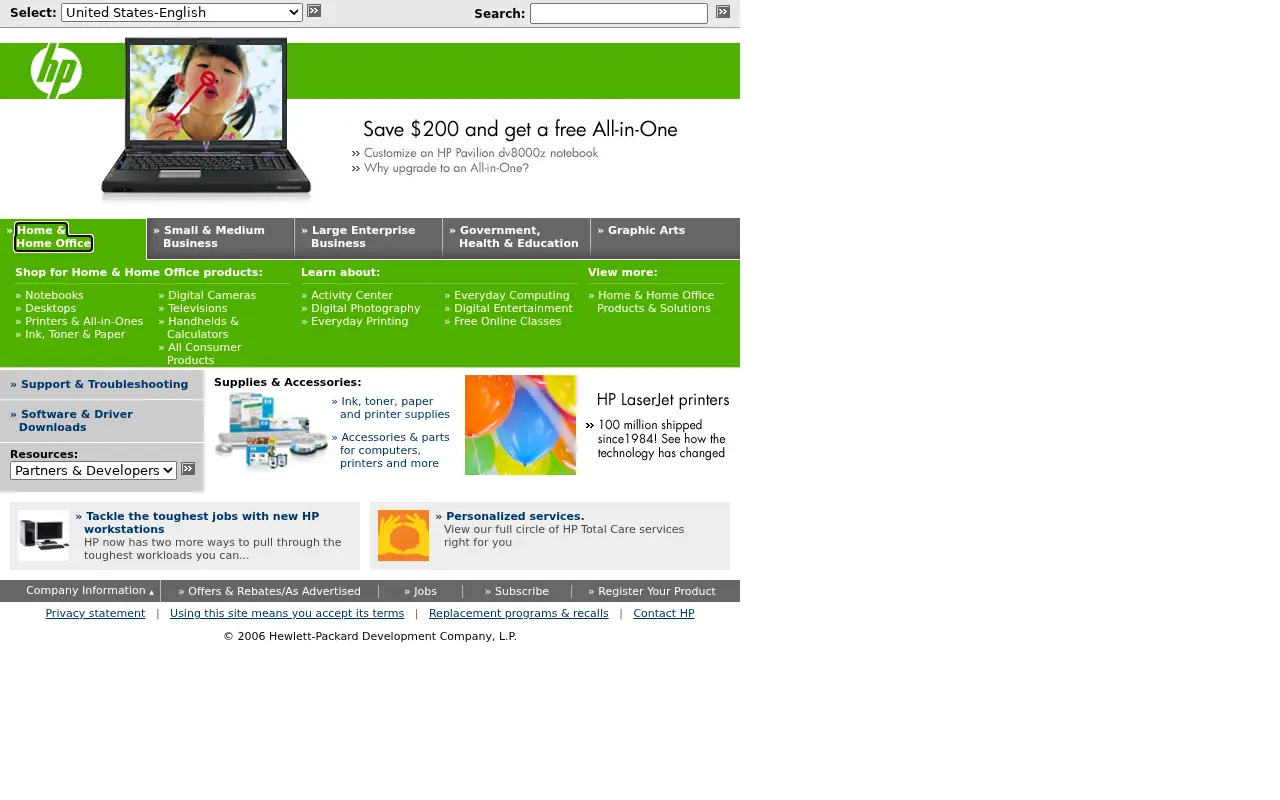The width and height of the screenshot is (1280, 800).
Task: Click the Subscribe footer link
Action: [517, 591]
